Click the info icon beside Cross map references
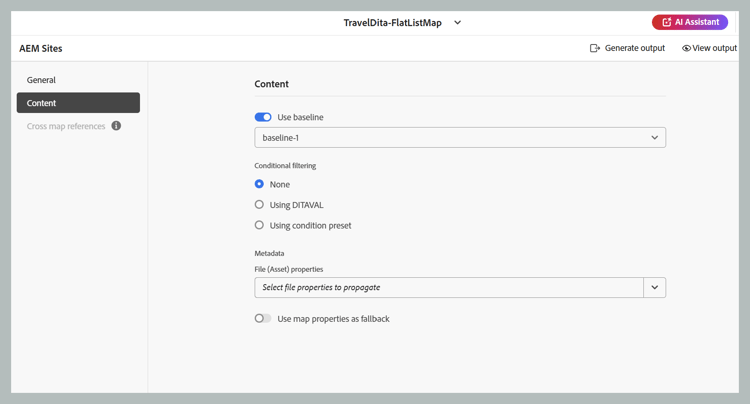 coord(116,126)
